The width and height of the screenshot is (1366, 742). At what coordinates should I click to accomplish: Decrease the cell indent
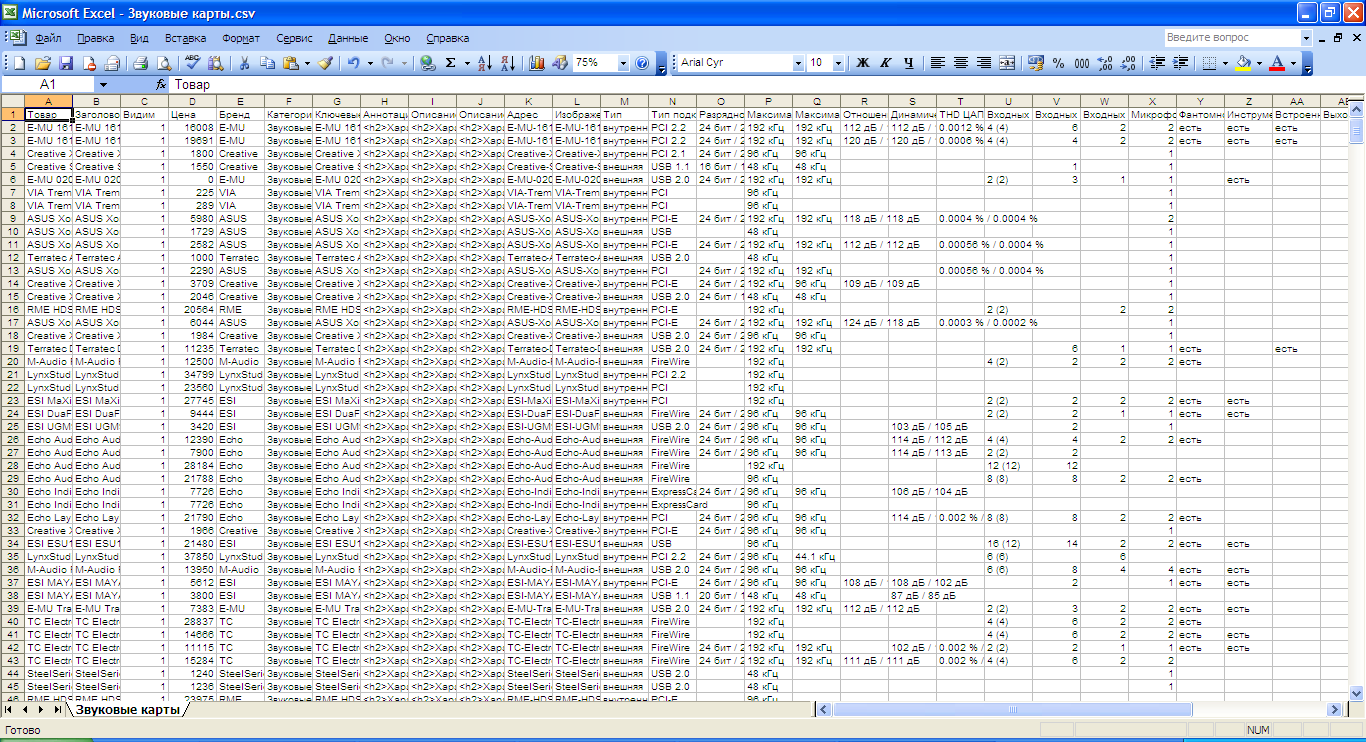click(x=1157, y=63)
